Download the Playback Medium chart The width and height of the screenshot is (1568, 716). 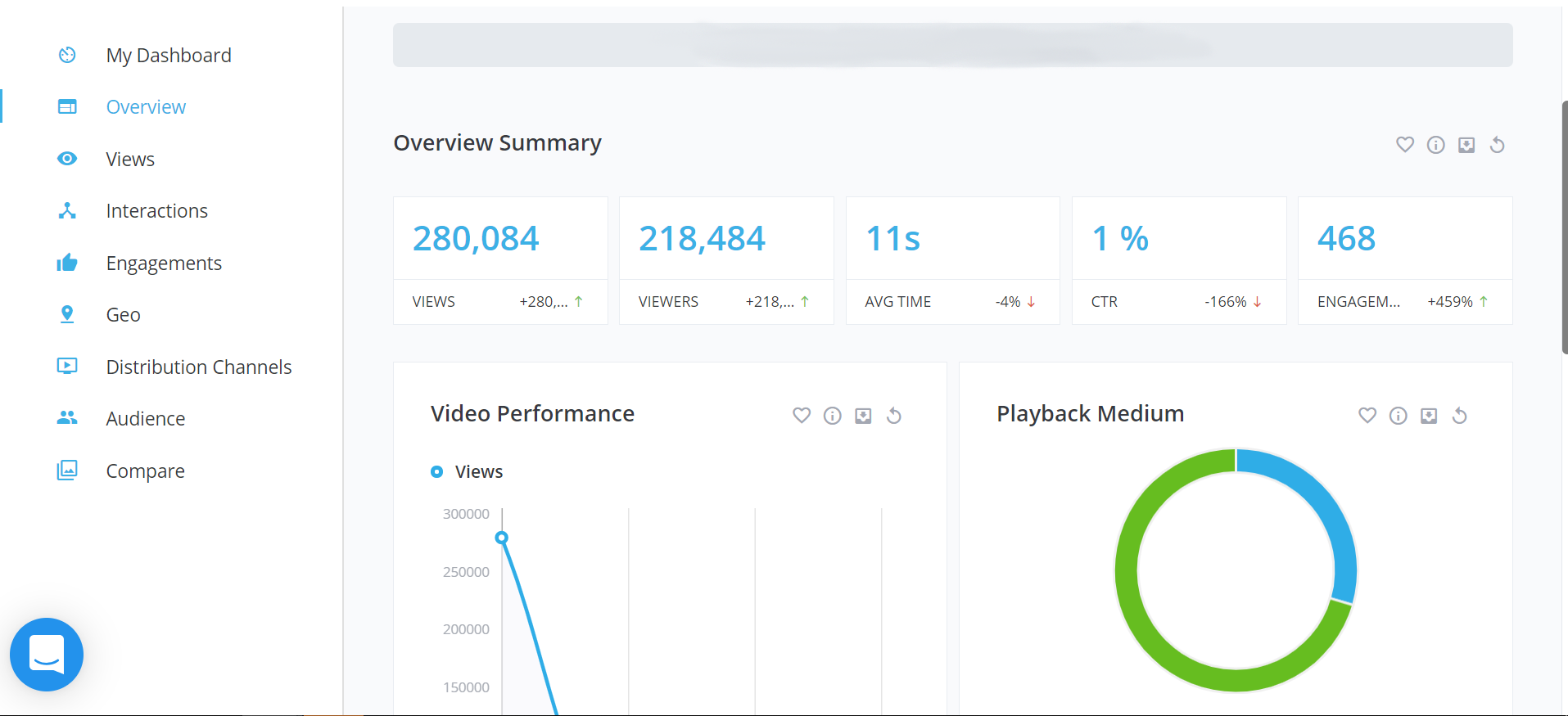pos(1429,416)
